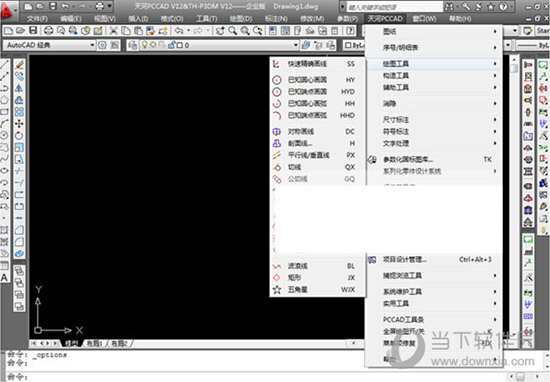Switch to the 模型 model tab
The width and height of the screenshot is (550, 382).
click(x=71, y=343)
